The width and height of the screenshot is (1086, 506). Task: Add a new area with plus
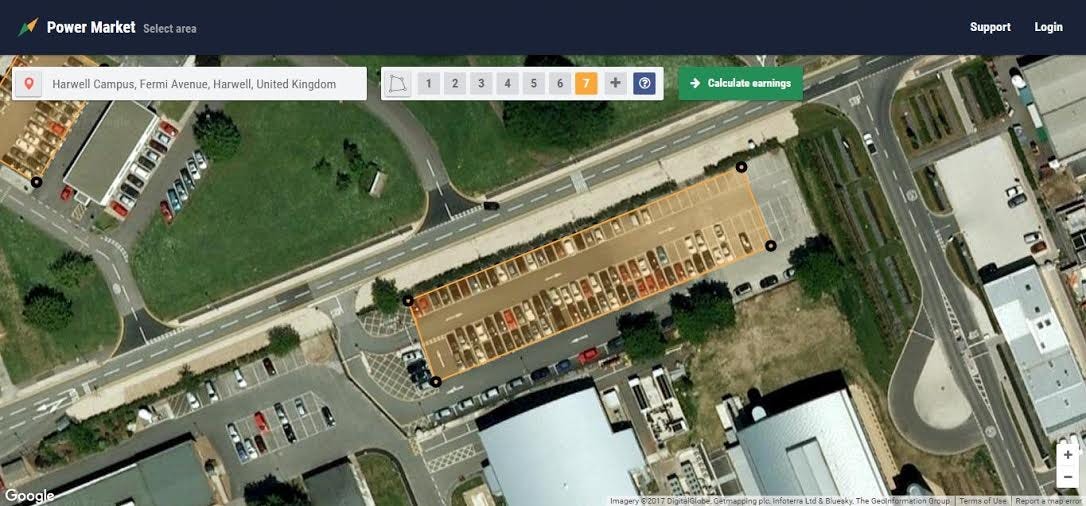coord(615,84)
